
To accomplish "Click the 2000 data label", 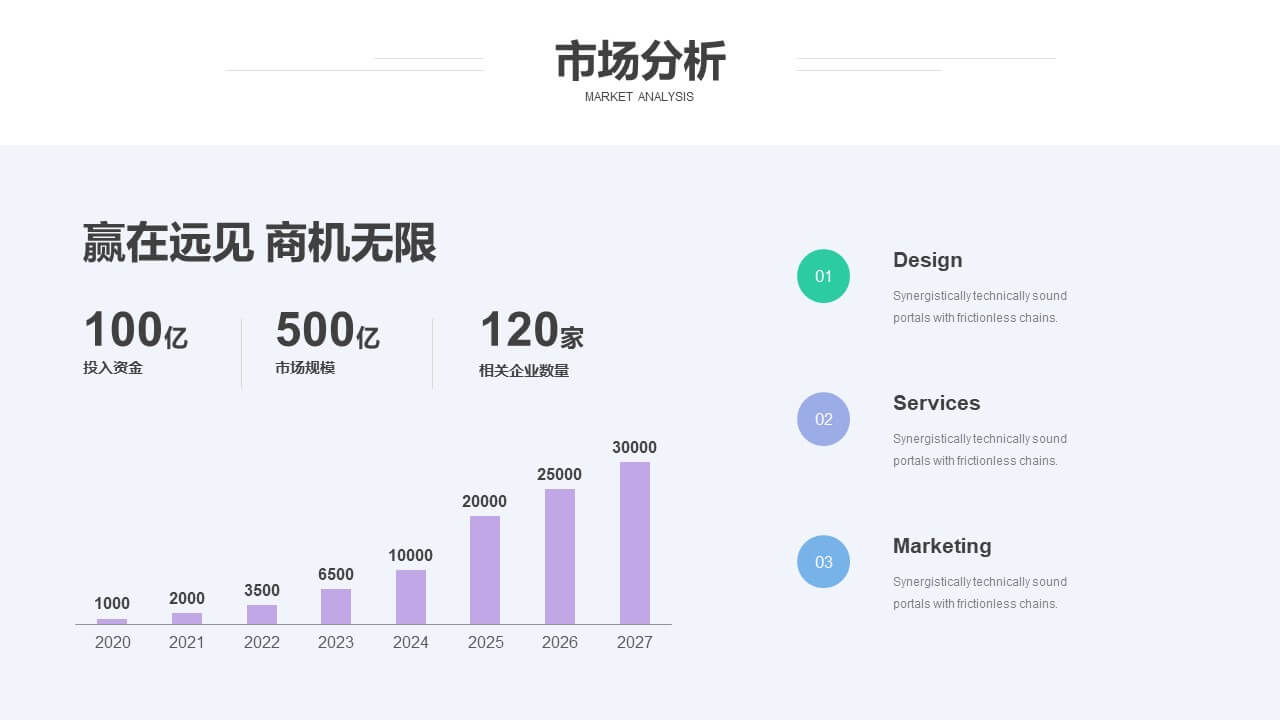I will [187, 598].
